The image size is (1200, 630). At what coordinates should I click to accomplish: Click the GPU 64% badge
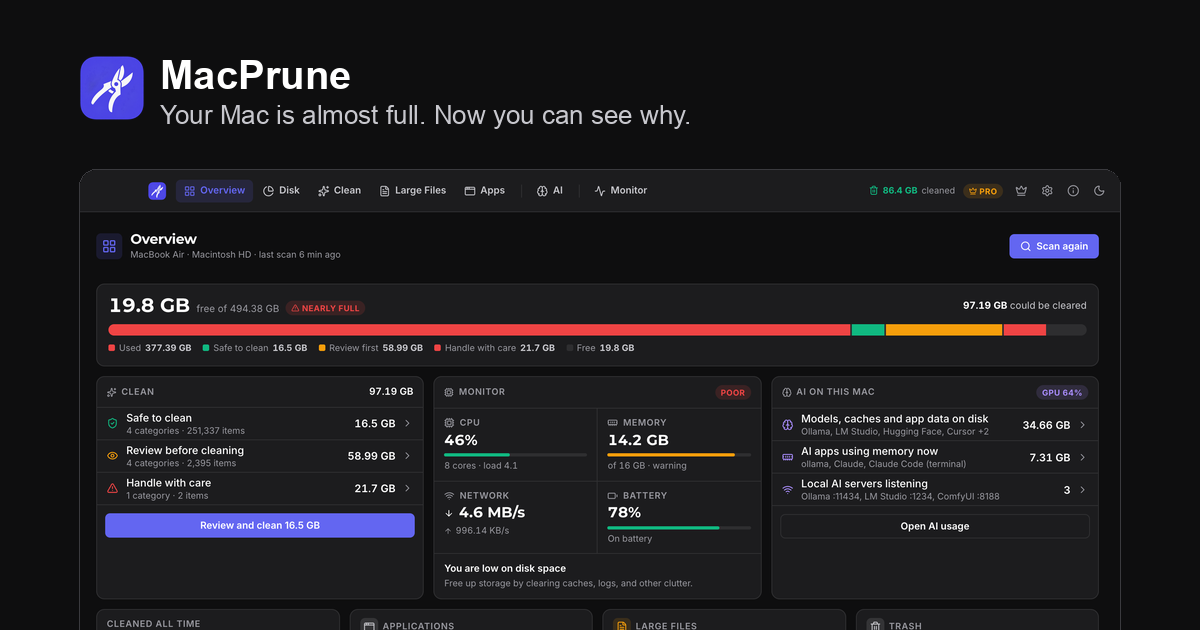[1063, 392]
